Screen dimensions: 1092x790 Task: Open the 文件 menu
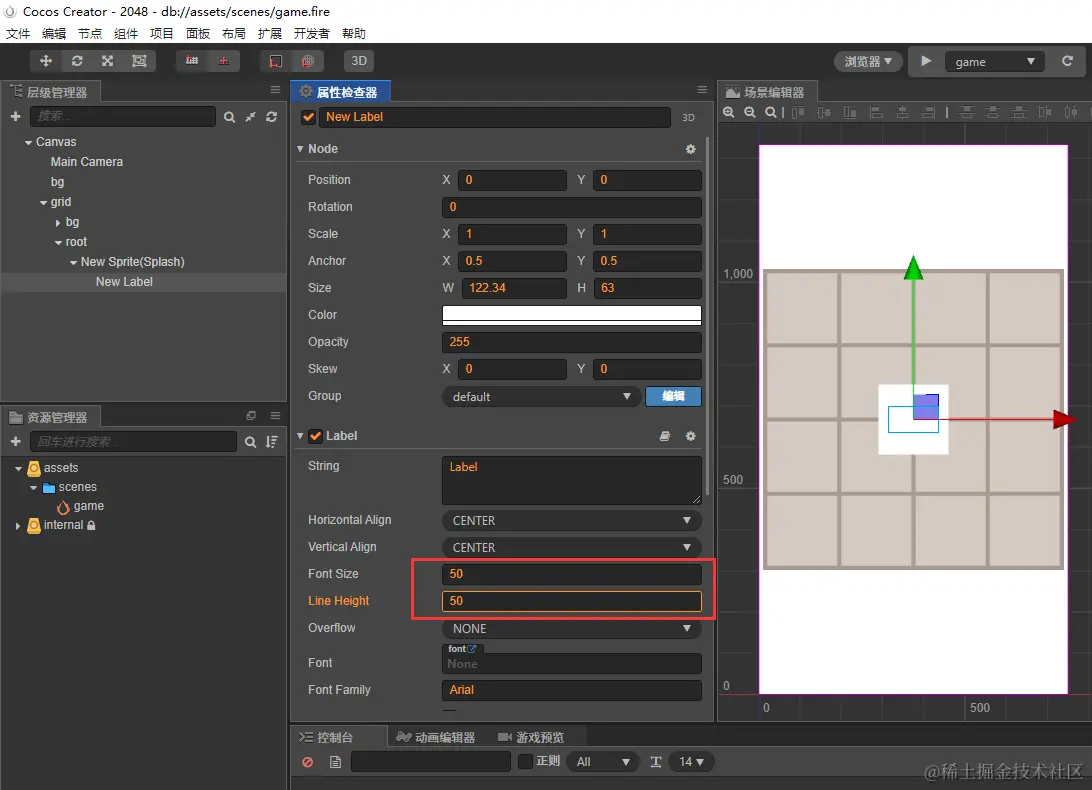[x=18, y=33]
